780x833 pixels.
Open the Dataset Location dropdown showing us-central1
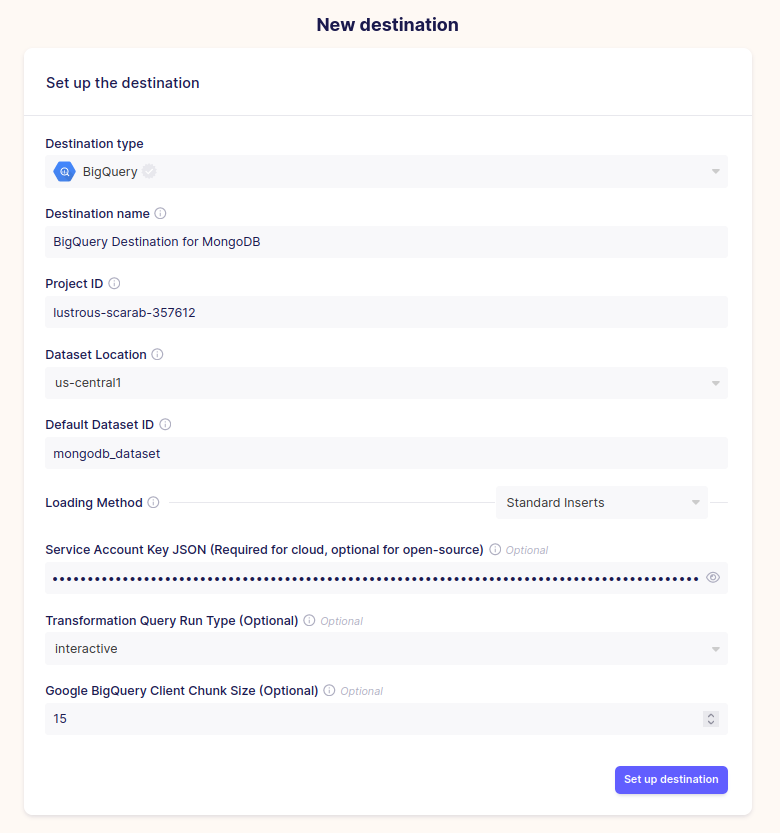tap(716, 383)
